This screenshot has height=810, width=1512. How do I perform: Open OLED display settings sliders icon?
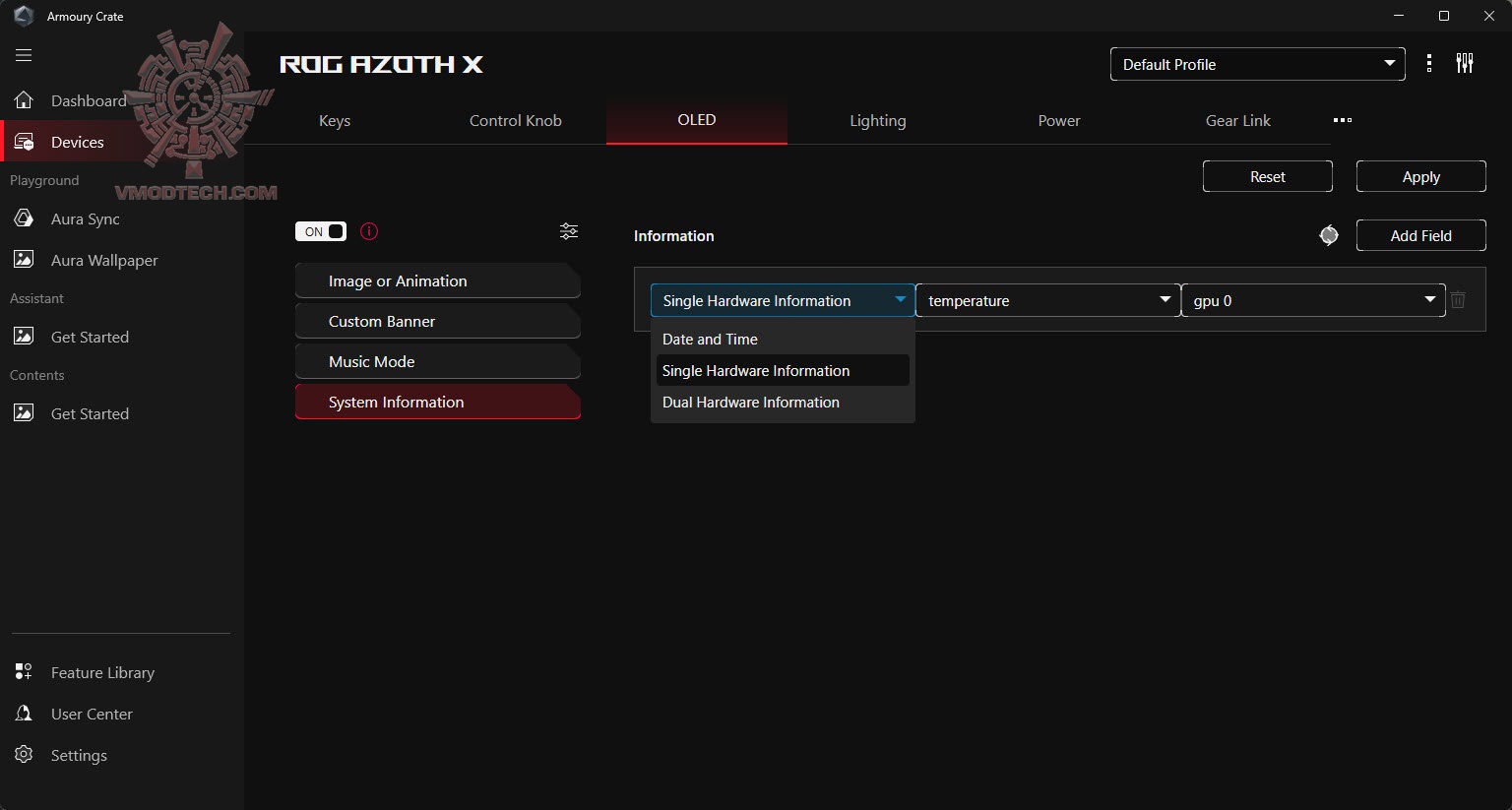click(x=569, y=231)
